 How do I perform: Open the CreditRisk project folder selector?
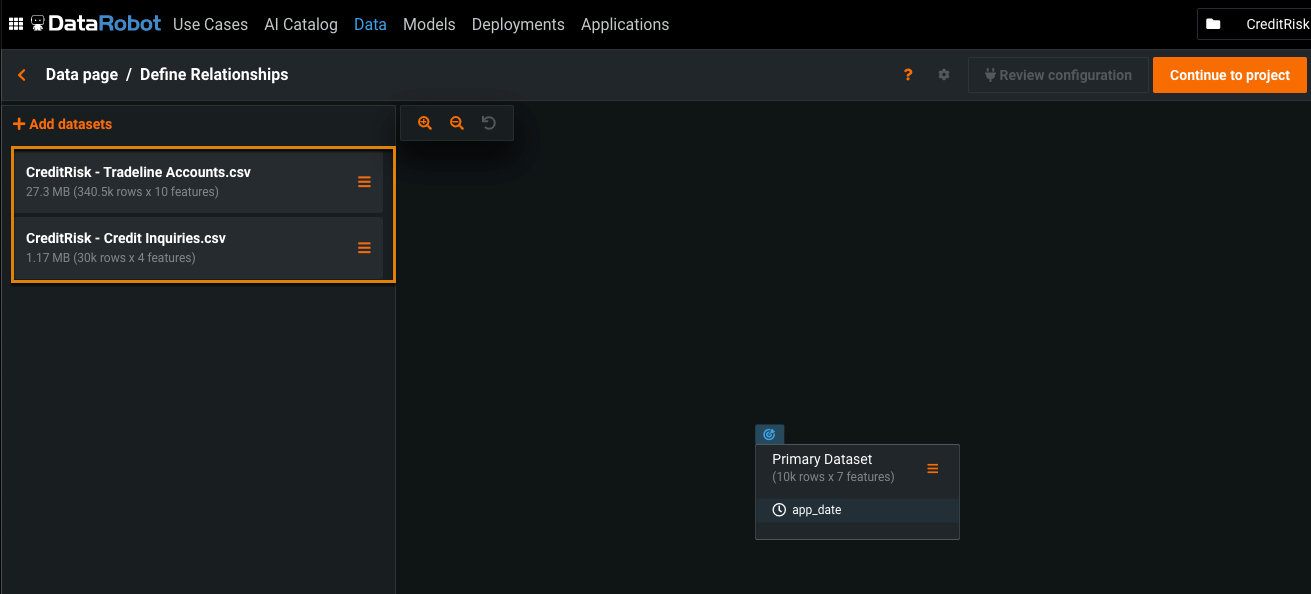tap(1255, 24)
